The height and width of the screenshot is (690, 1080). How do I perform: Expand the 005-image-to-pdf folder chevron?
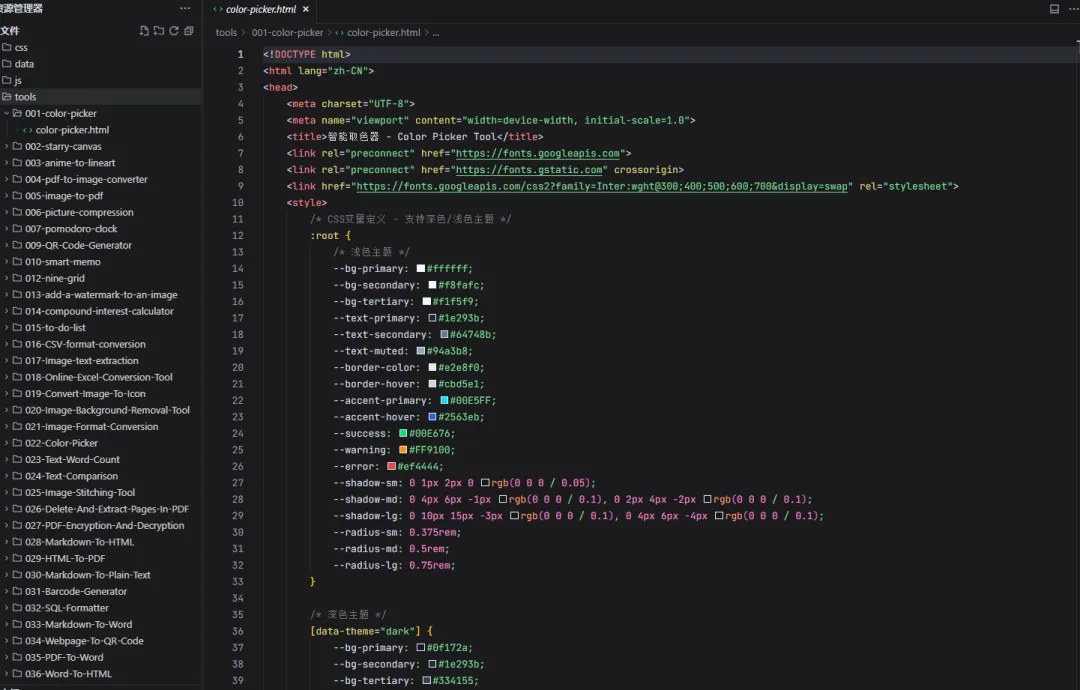[x=7, y=196]
